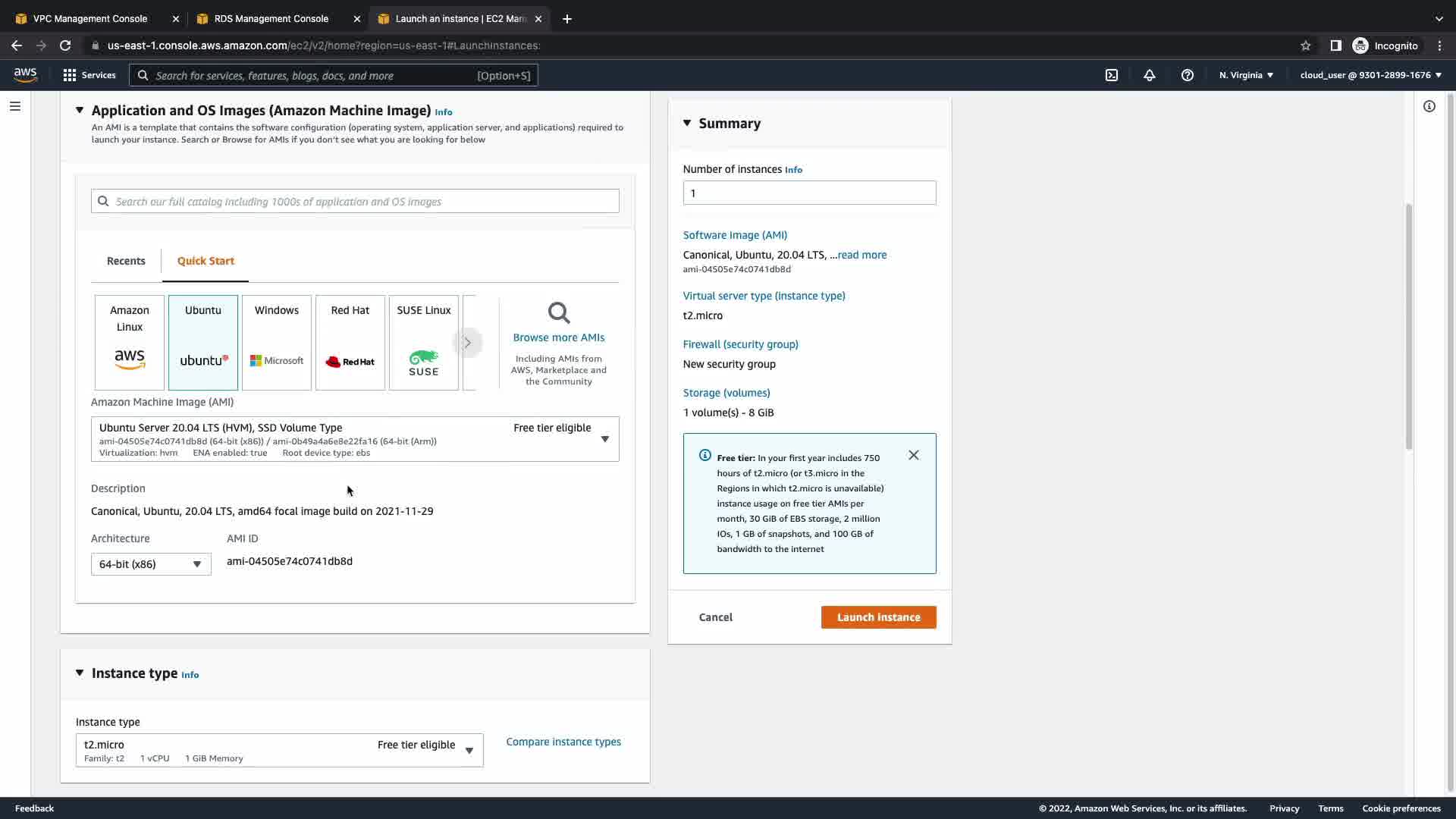Click the AWS logo home icon
The width and height of the screenshot is (1456, 819).
[x=25, y=74]
